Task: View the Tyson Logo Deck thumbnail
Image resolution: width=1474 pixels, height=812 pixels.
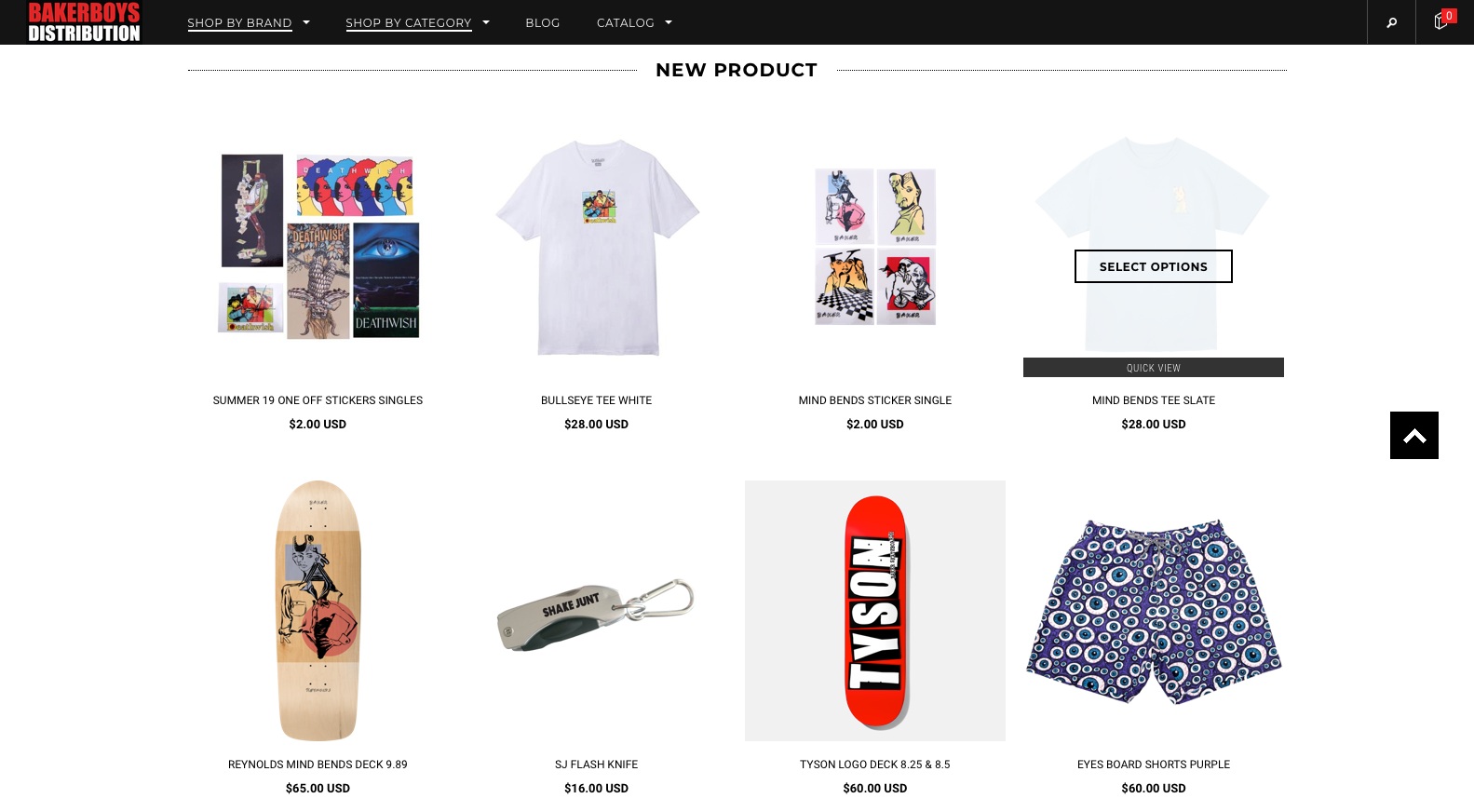Action: (874, 611)
